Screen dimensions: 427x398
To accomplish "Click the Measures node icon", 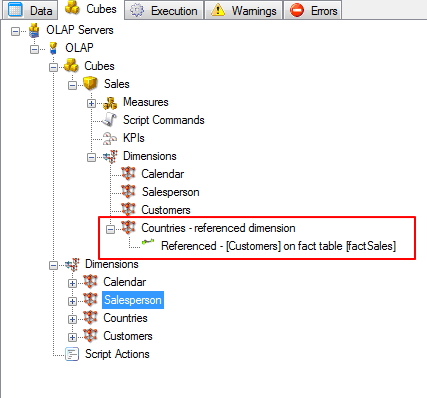I will [110, 103].
